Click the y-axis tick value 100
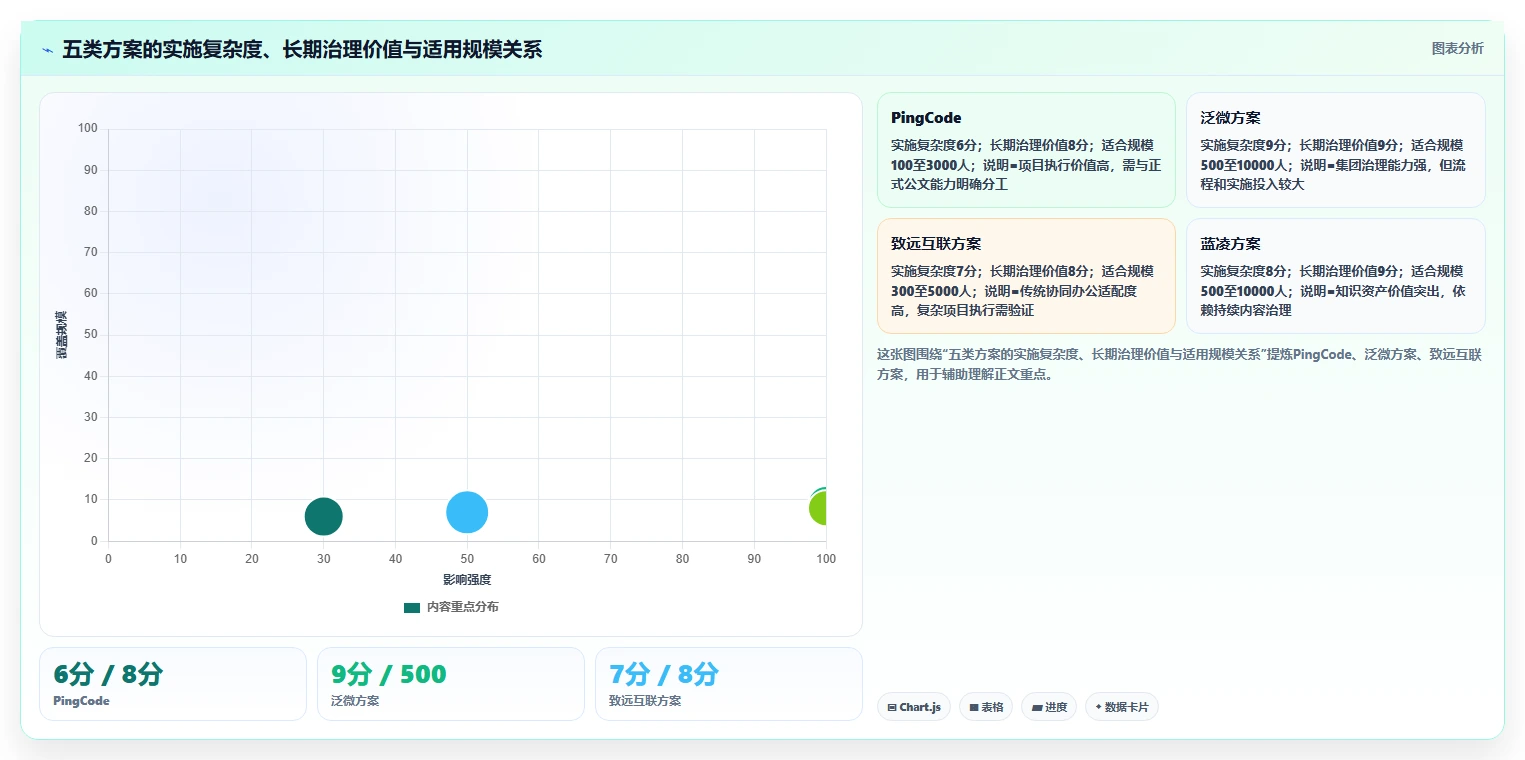Viewport: 1525px width, 760px height. 88,128
